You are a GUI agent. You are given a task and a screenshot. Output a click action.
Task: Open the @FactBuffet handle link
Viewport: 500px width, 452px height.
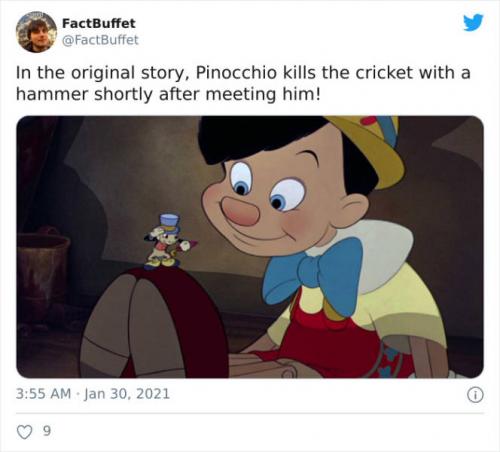tap(100, 40)
